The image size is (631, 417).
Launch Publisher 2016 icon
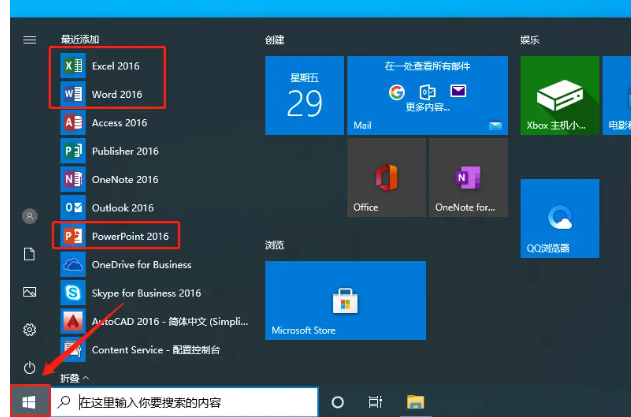73,151
